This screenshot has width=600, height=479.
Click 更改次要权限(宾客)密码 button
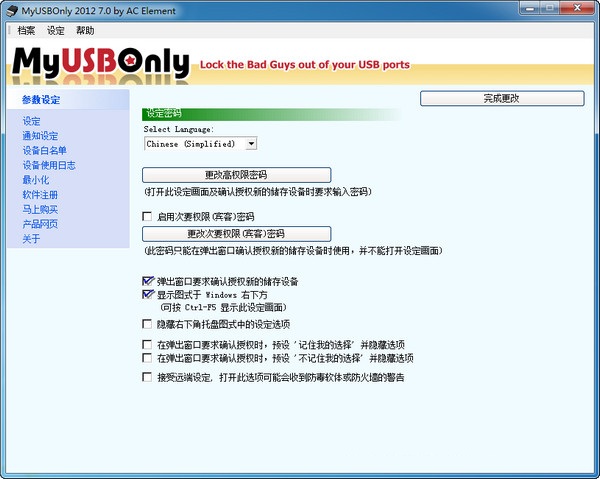tap(236, 234)
